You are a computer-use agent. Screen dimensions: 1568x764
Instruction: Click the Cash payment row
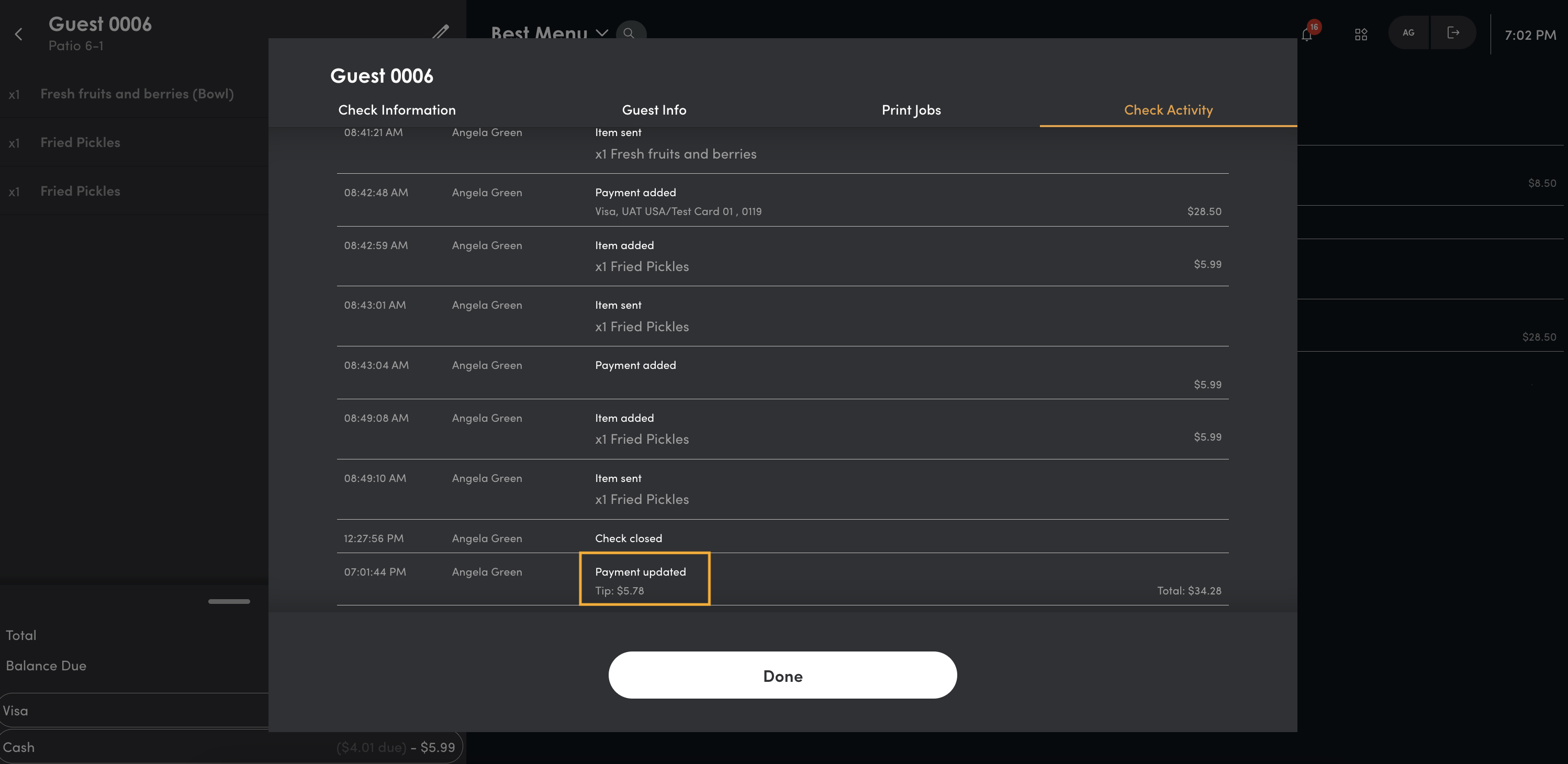[231, 747]
